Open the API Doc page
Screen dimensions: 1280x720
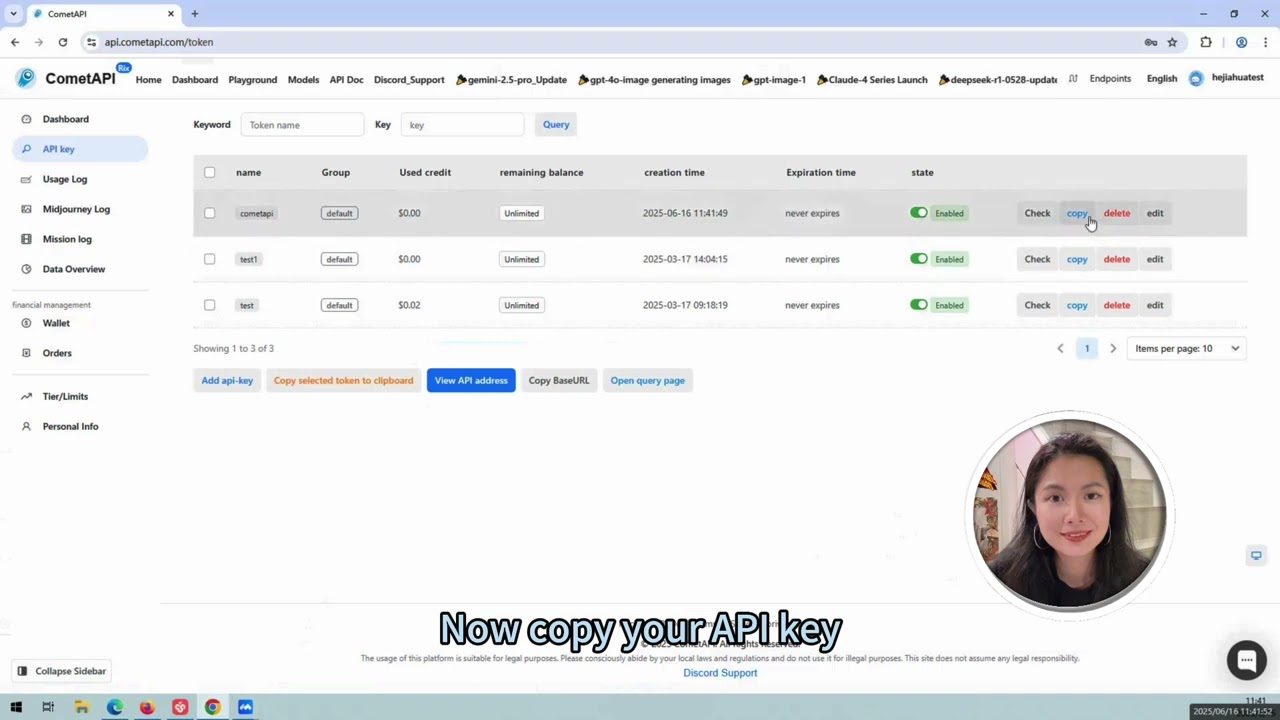coord(346,79)
